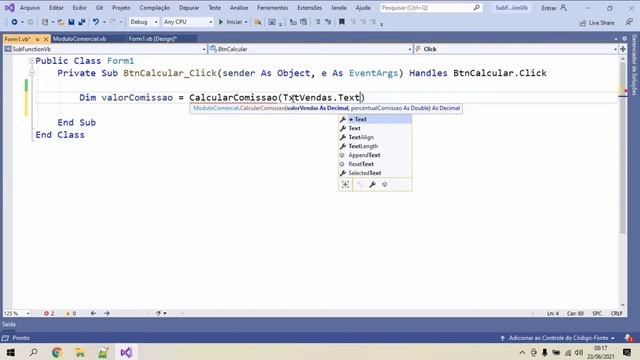Switch to the ModuloComercial.vb tab
This screenshot has height=360, width=640.
[x=80, y=39]
